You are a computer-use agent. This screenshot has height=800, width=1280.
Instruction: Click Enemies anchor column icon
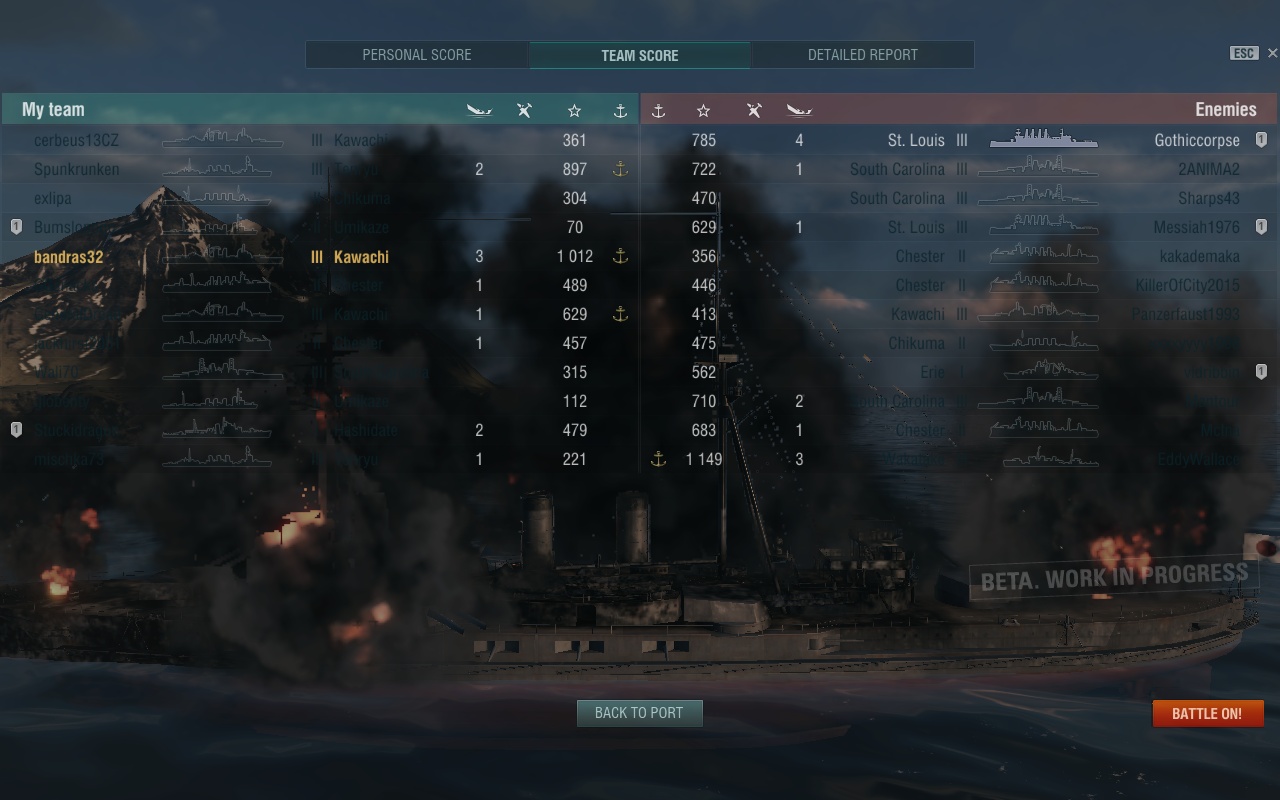click(658, 110)
